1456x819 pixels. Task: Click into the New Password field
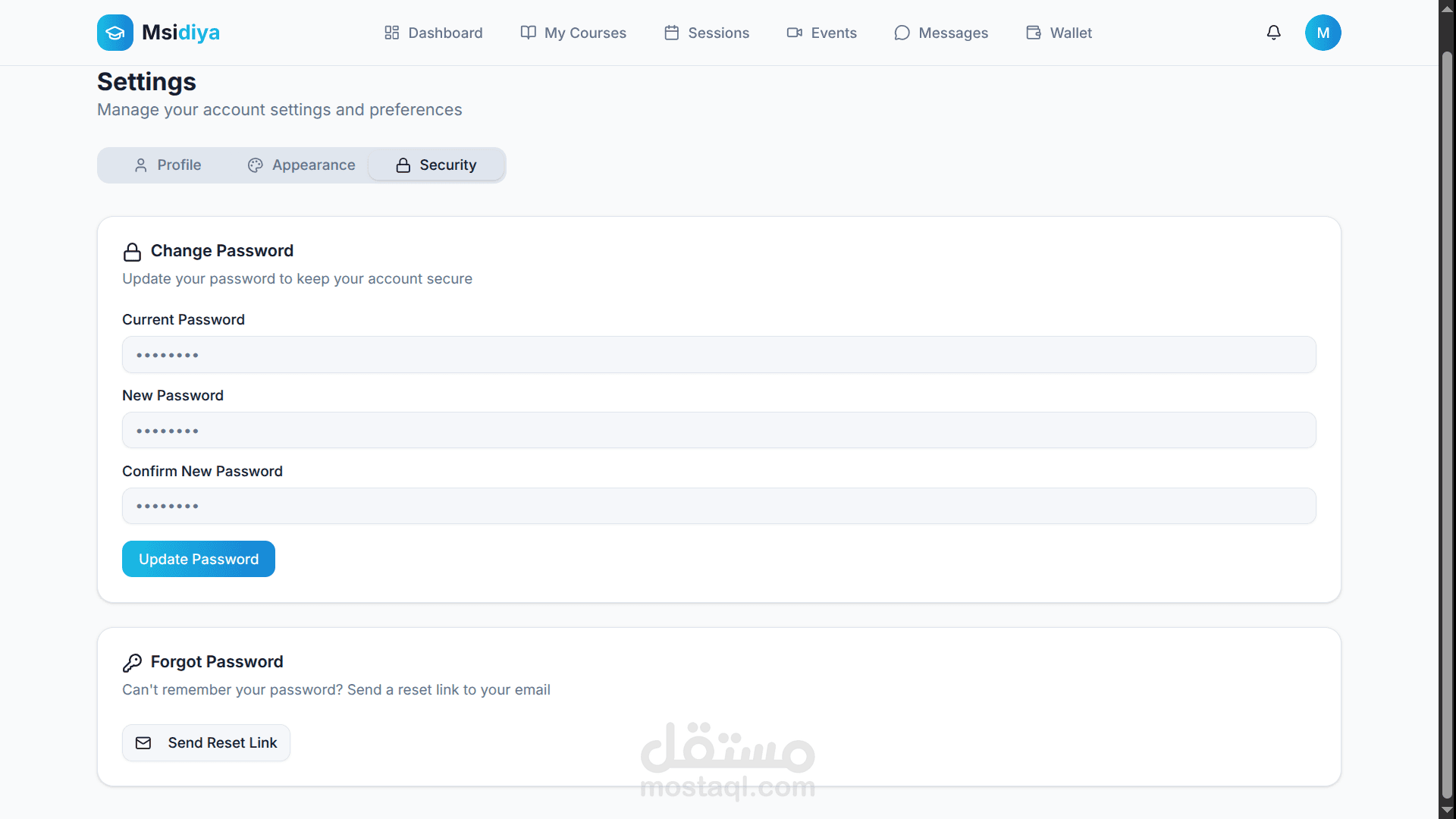(718, 431)
